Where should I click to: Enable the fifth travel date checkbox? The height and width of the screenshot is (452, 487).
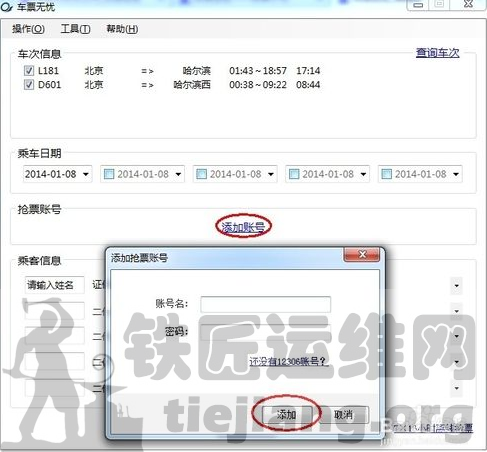(x=386, y=174)
